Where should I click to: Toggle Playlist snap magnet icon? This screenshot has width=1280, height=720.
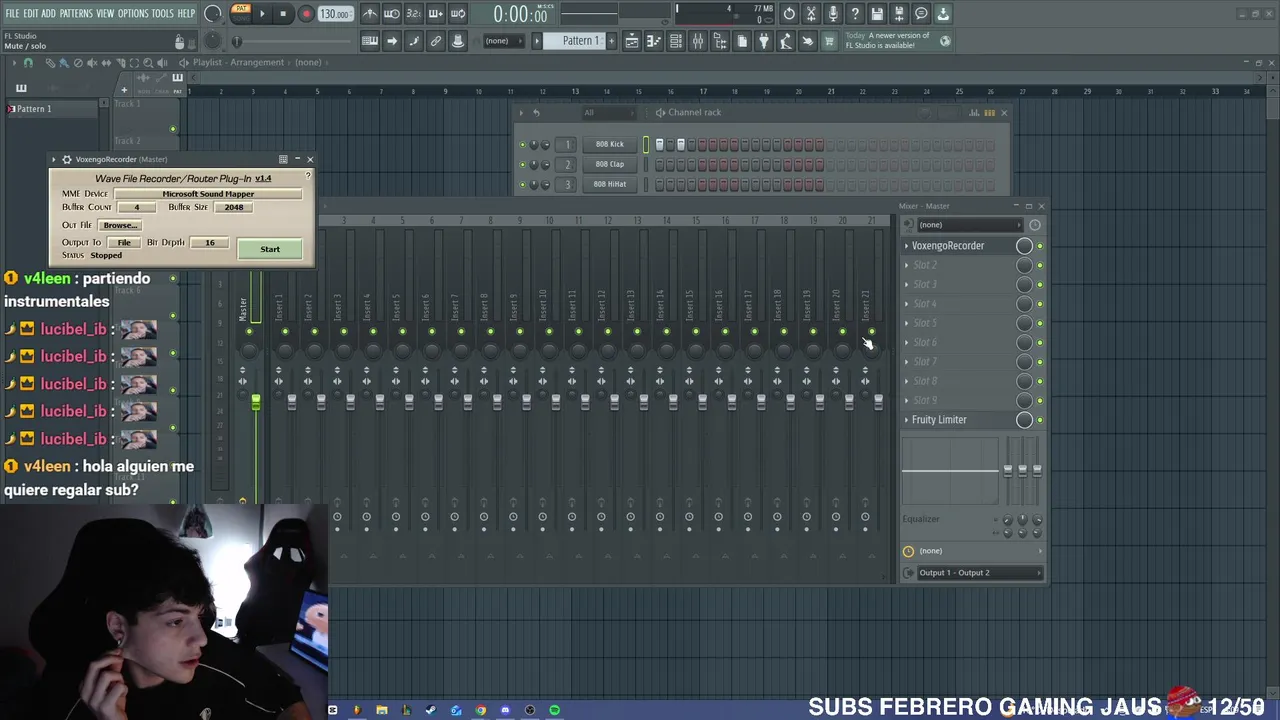coord(28,63)
